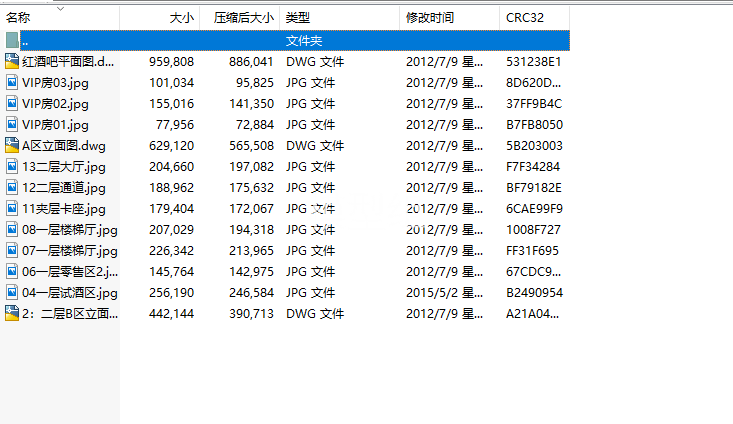Select the image icon of 13二层大厅.jpg
The width and height of the screenshot is (733, 424).
(12, 166)
